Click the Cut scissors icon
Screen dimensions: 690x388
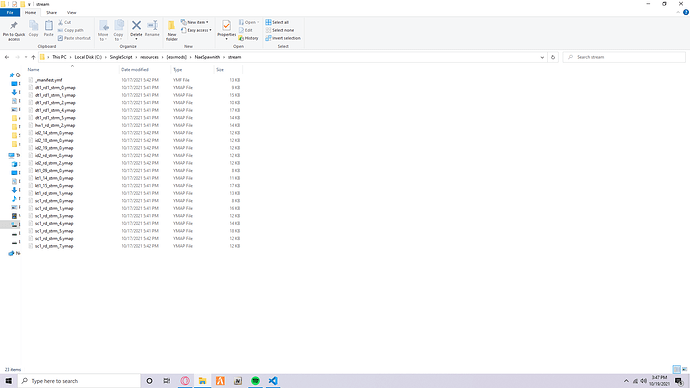click(x=61, y=22)
